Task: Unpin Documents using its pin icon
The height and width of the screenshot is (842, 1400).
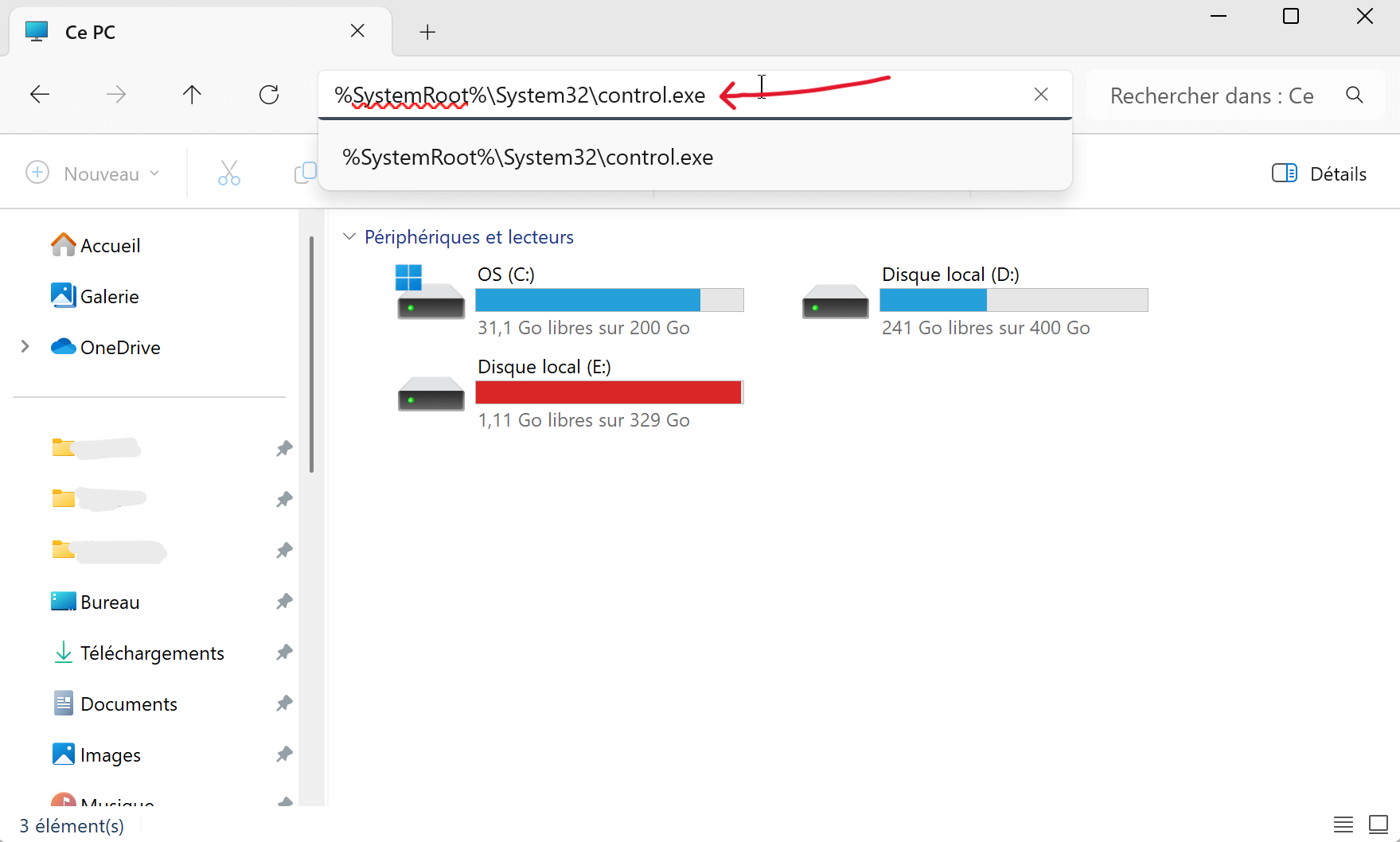Action: 284,704
